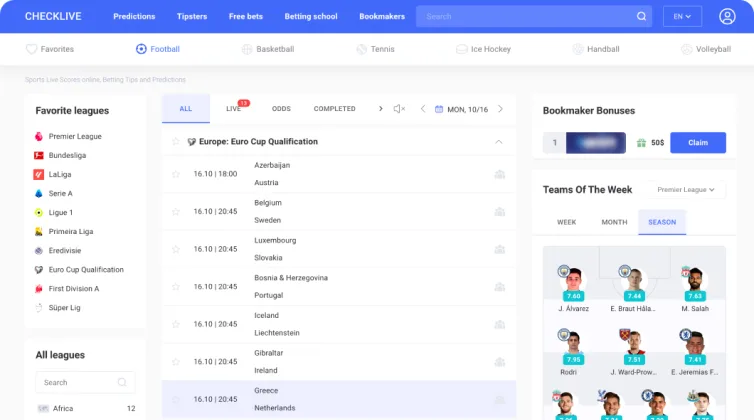Star the Bosnia & Herzegovina vs Portugal match
754x420 pixels.
176,287
